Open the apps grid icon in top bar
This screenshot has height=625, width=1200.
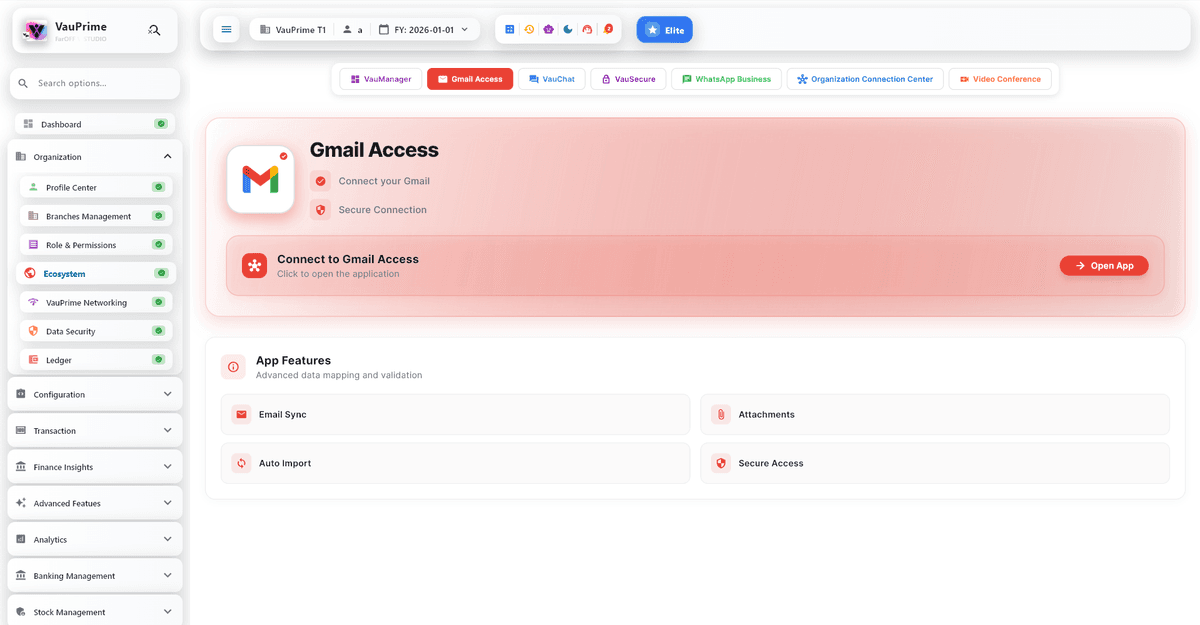click(x=510, y=30)
